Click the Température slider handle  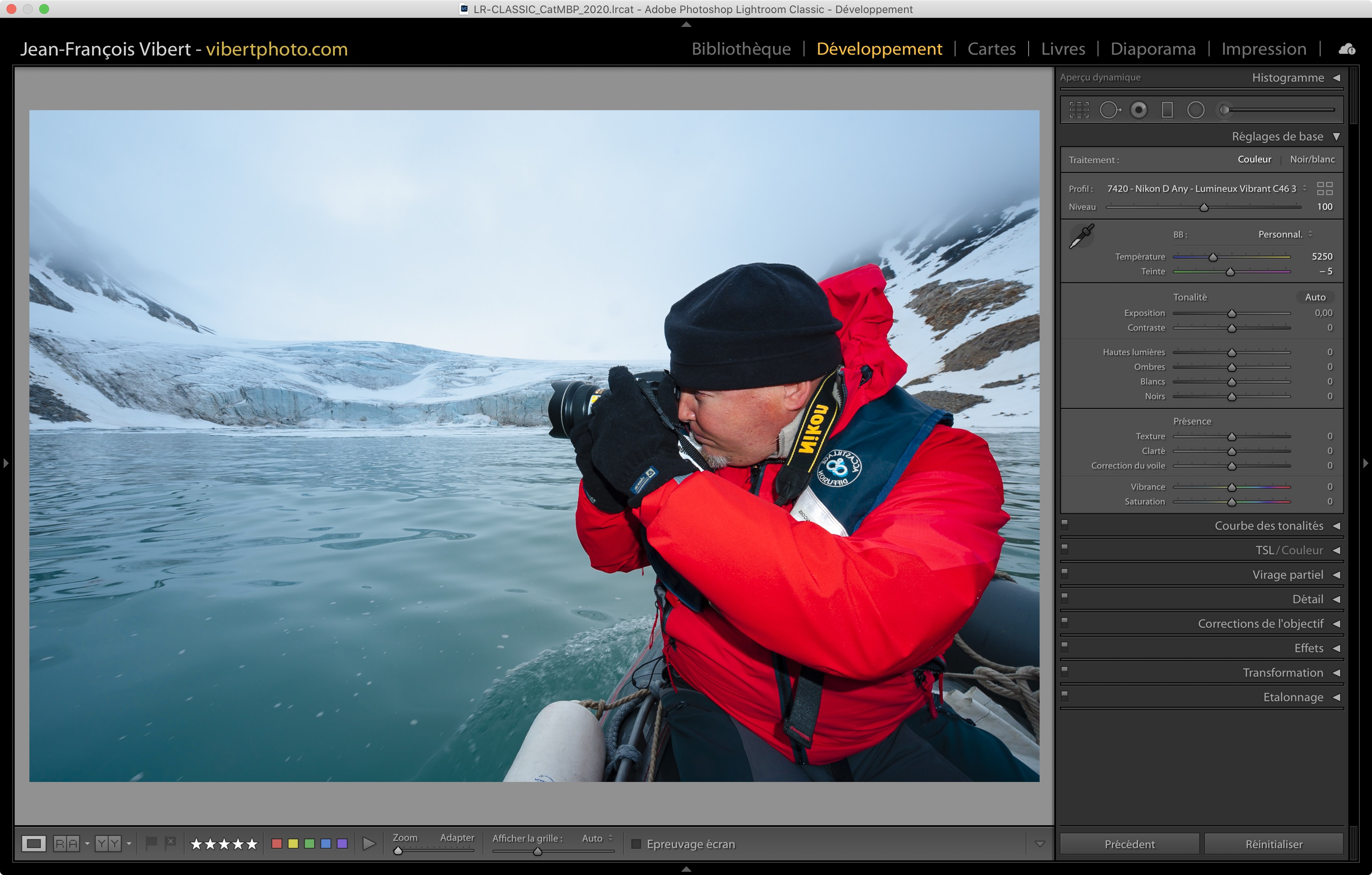tap(1213, 258)
